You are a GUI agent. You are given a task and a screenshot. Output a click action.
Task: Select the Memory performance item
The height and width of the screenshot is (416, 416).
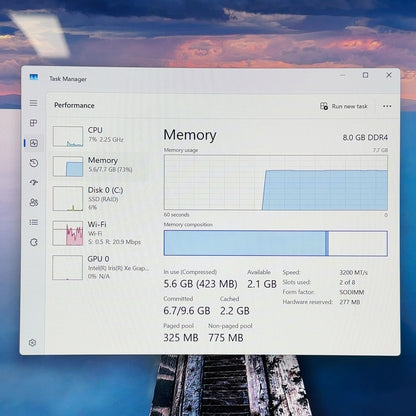pos(101,166)
